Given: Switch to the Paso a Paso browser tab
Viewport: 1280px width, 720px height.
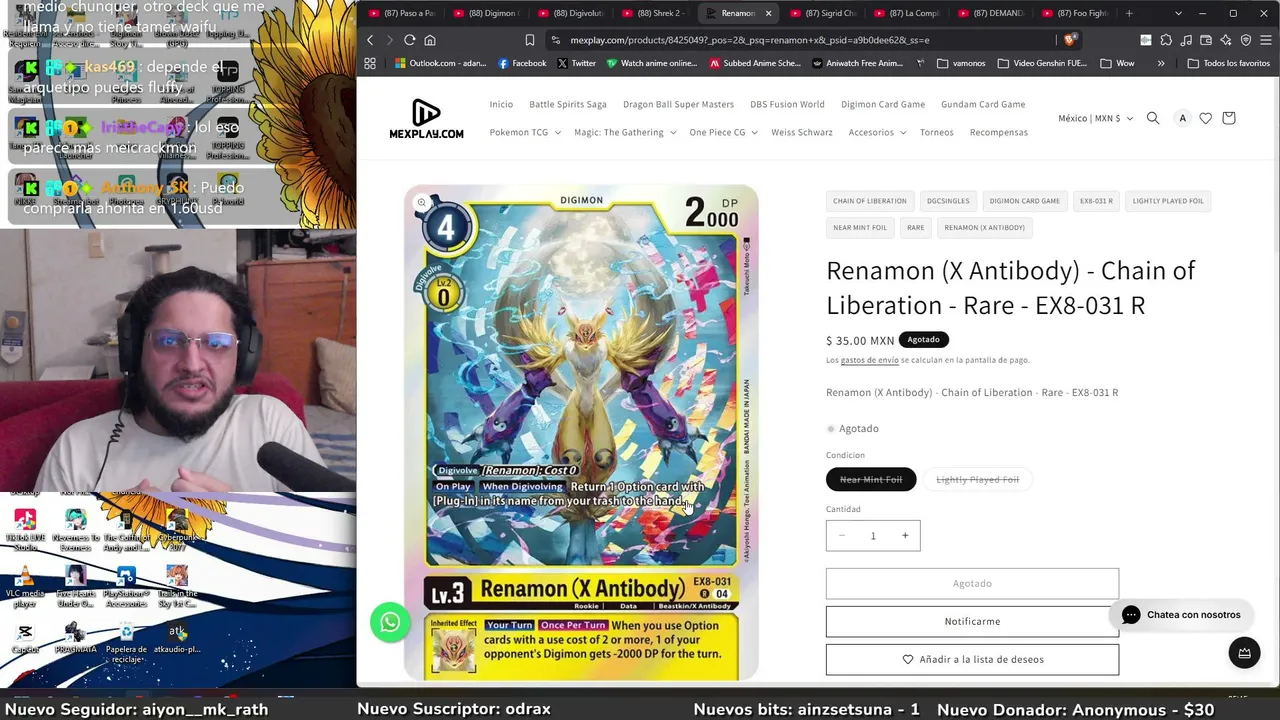Looking at the screenshot, I should pyautogui.click(x=401, y=13).
